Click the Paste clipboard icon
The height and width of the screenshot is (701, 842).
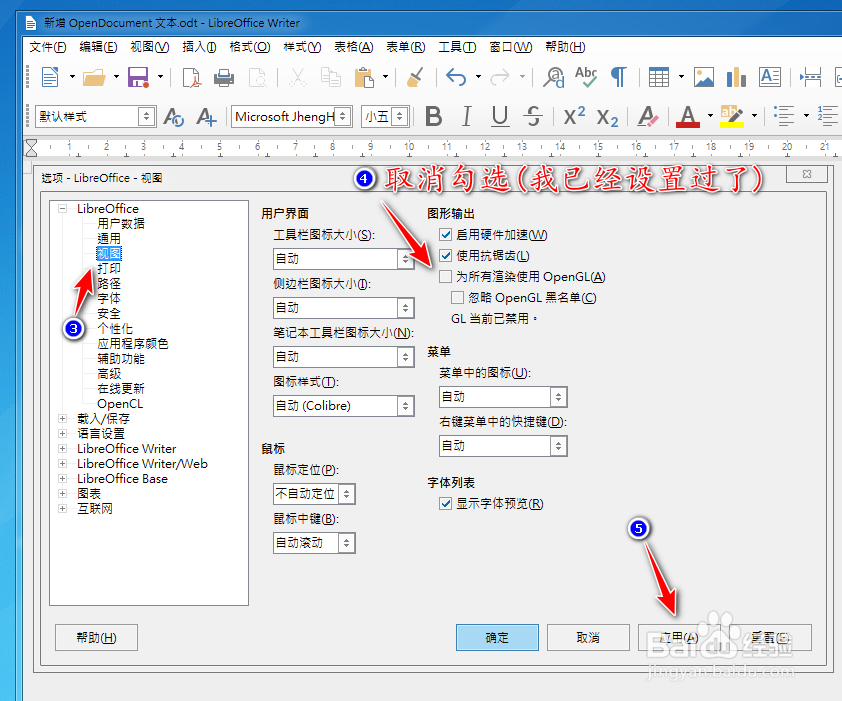pos(365,77)
